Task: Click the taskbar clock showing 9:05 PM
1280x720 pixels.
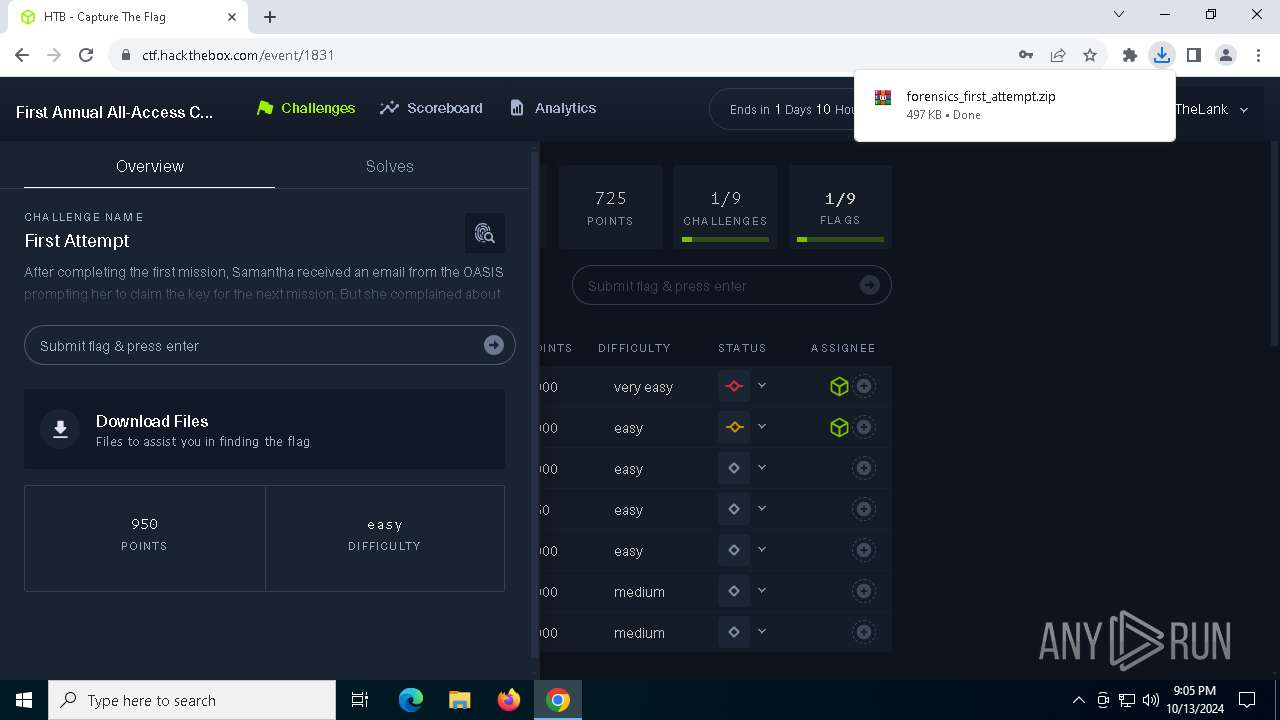Action: coord(1194,700)
